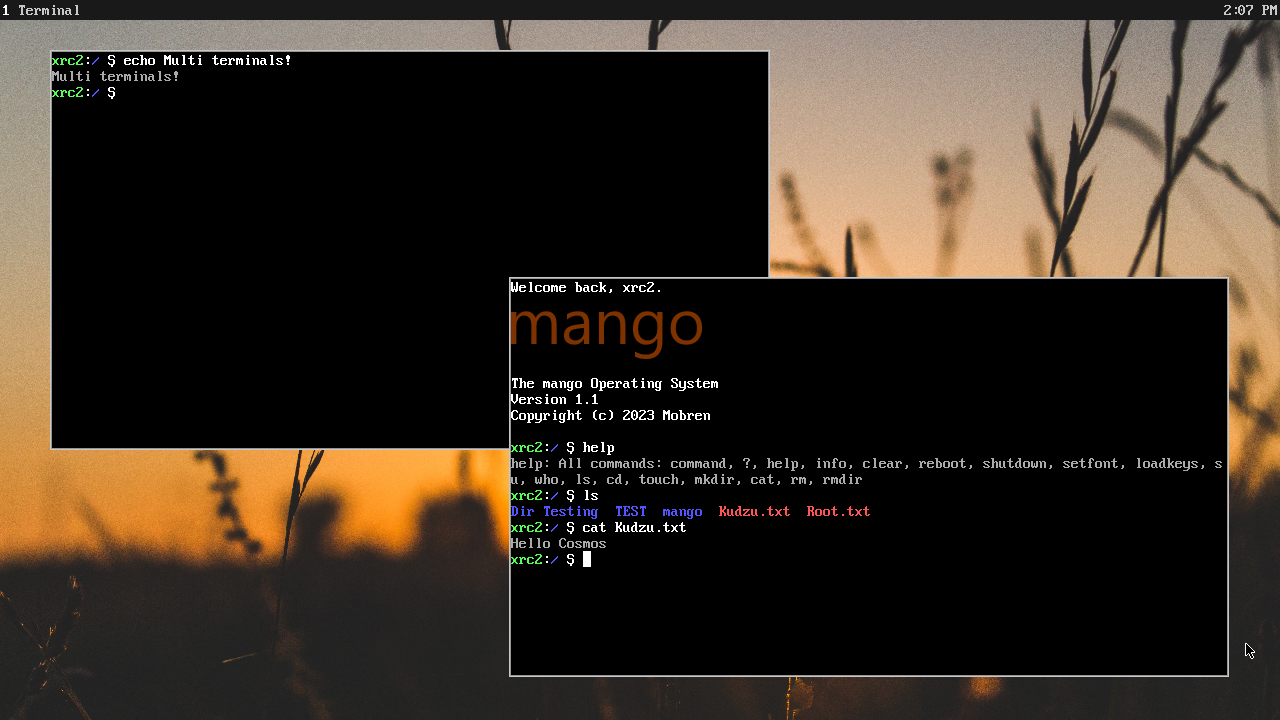Click the cat Kudzu.txt command text
The image size is (1280, 720).
coord(636,527)
